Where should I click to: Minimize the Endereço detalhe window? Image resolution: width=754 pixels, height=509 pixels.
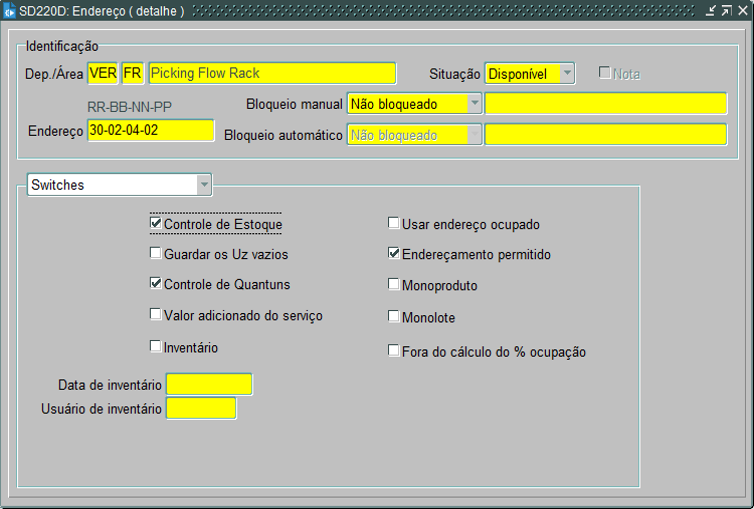pyautogui.click(x=710, y=11)
